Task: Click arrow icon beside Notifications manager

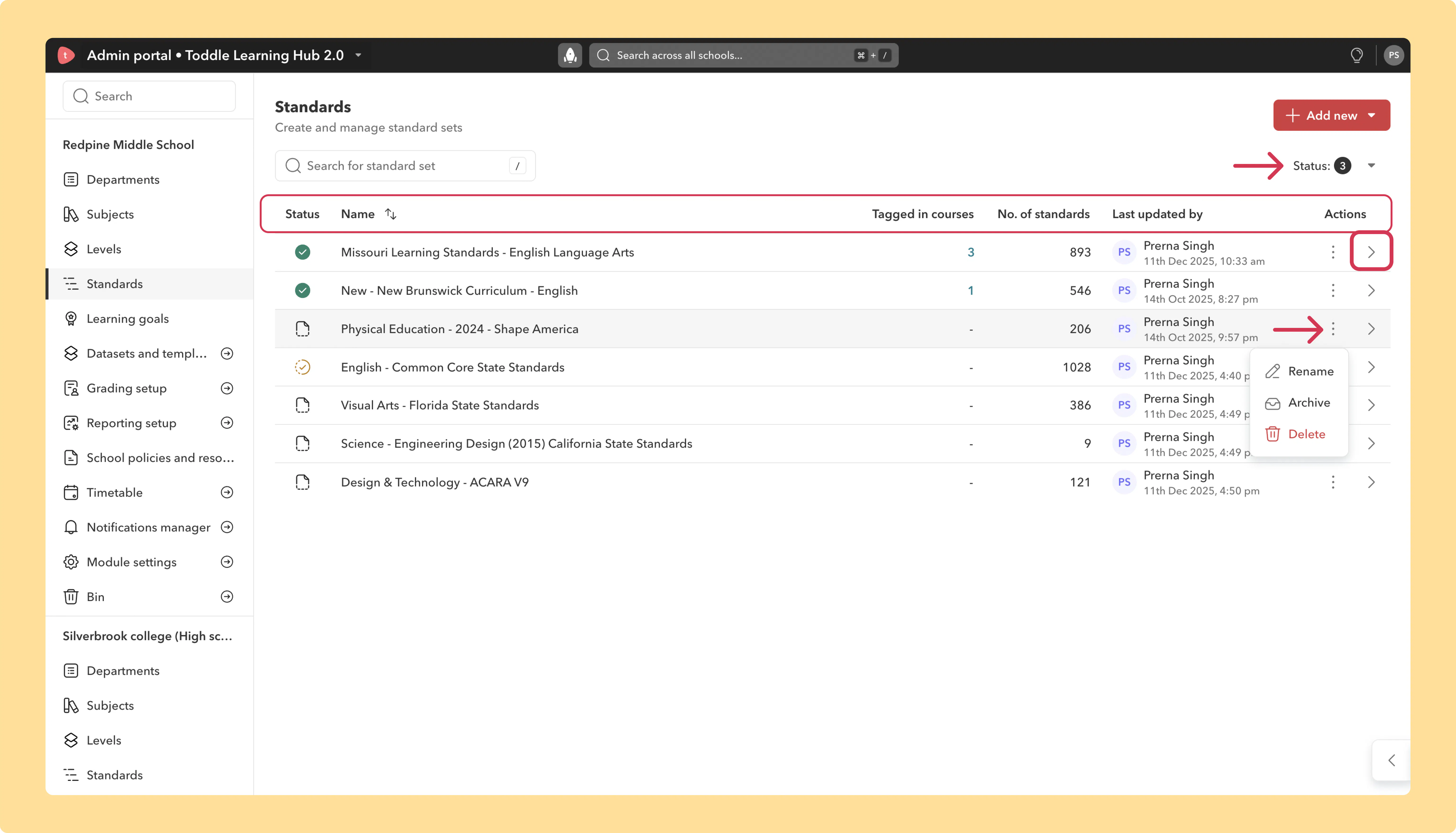Action: pos(227,527)
